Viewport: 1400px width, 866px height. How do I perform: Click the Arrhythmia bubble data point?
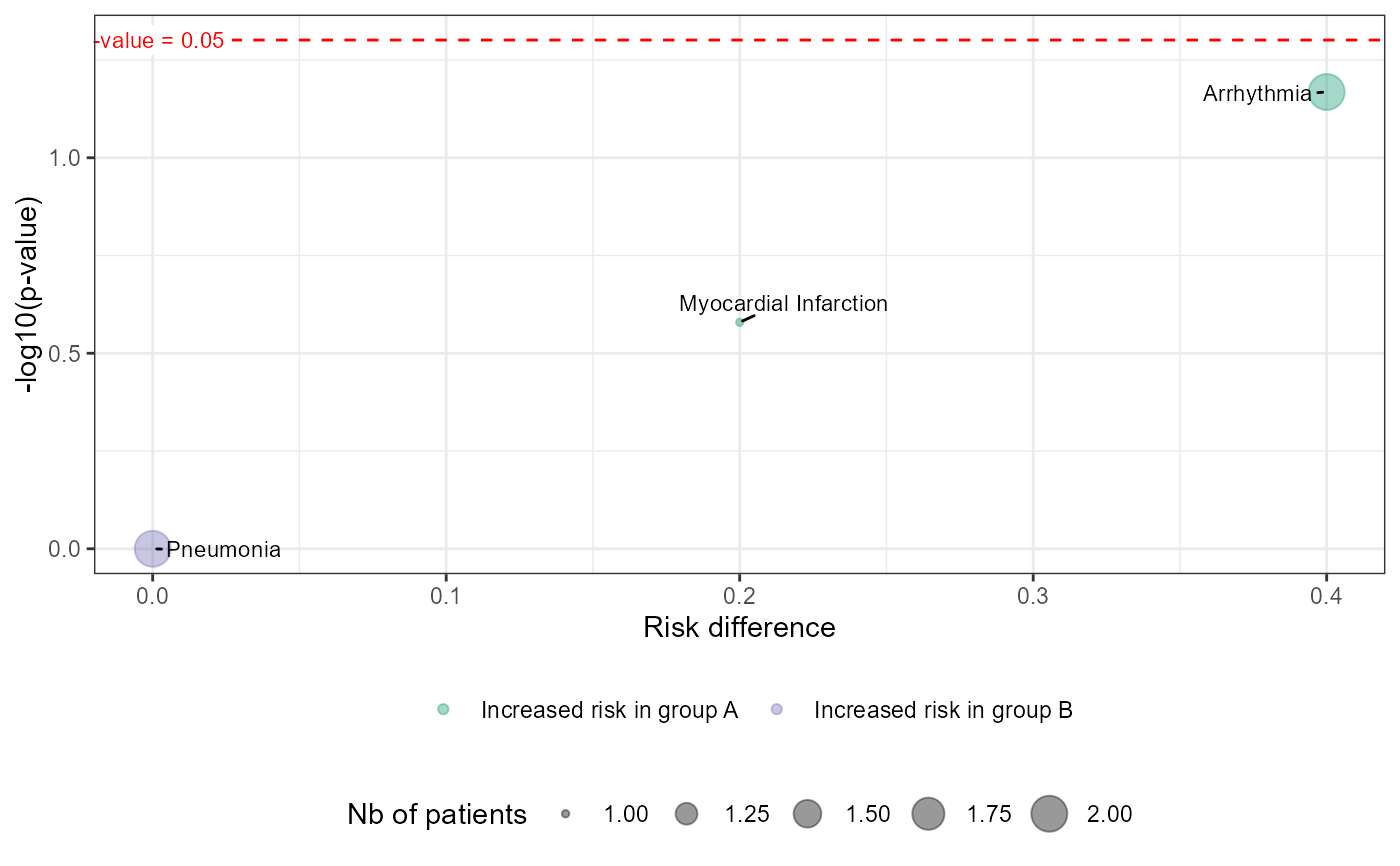pyautogui.click(x=1326, y=92)
